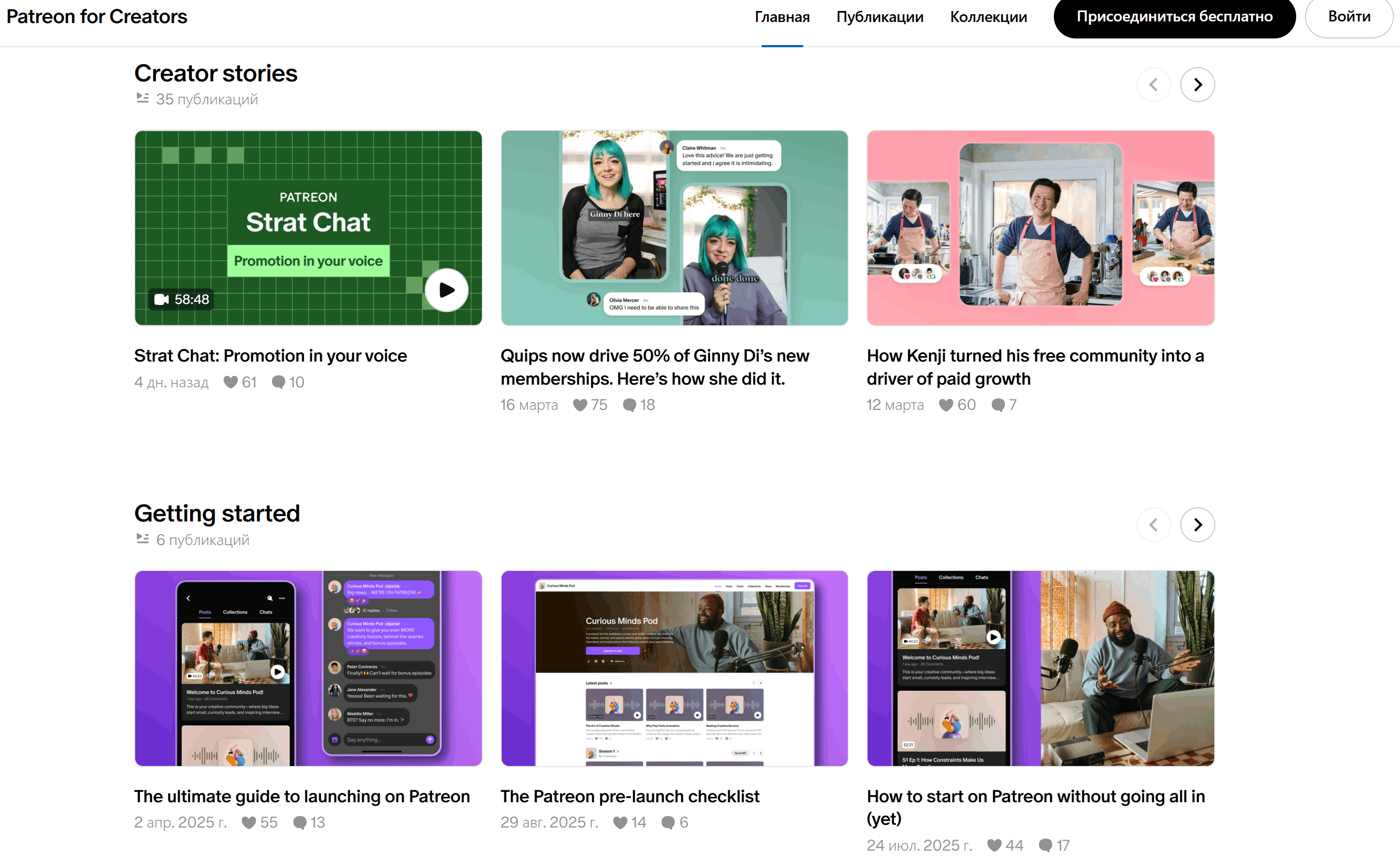Open 'The Patreon pre-launch checklist' title

630,796
